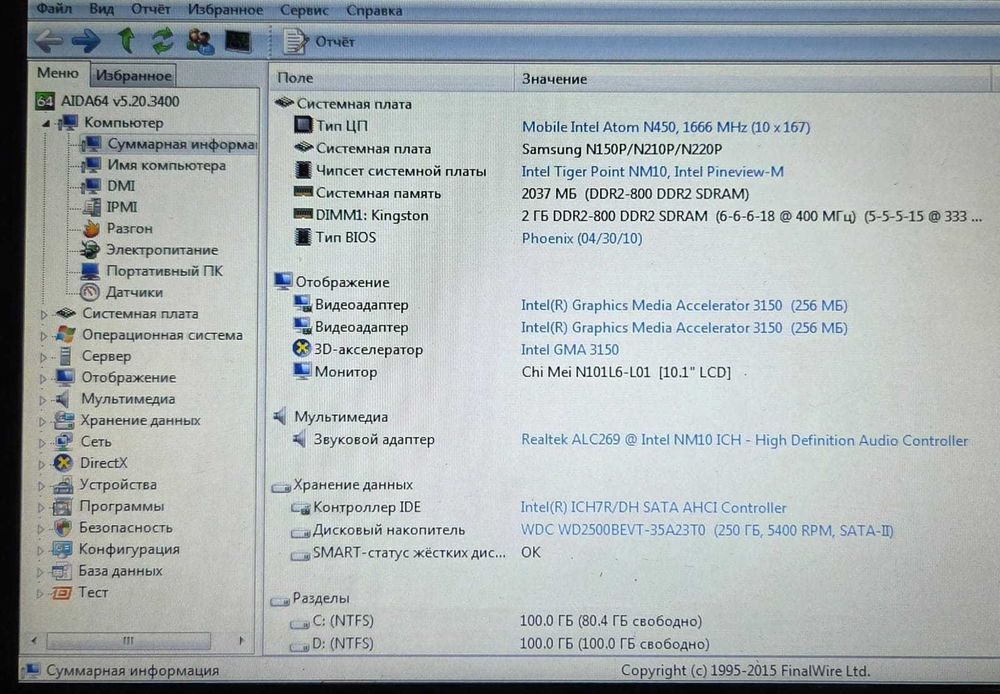Open Intel(R) ICH7R/DH SATA AHCI Controller link
Viewport: 1000px width, 694px height.
[653, 508]
